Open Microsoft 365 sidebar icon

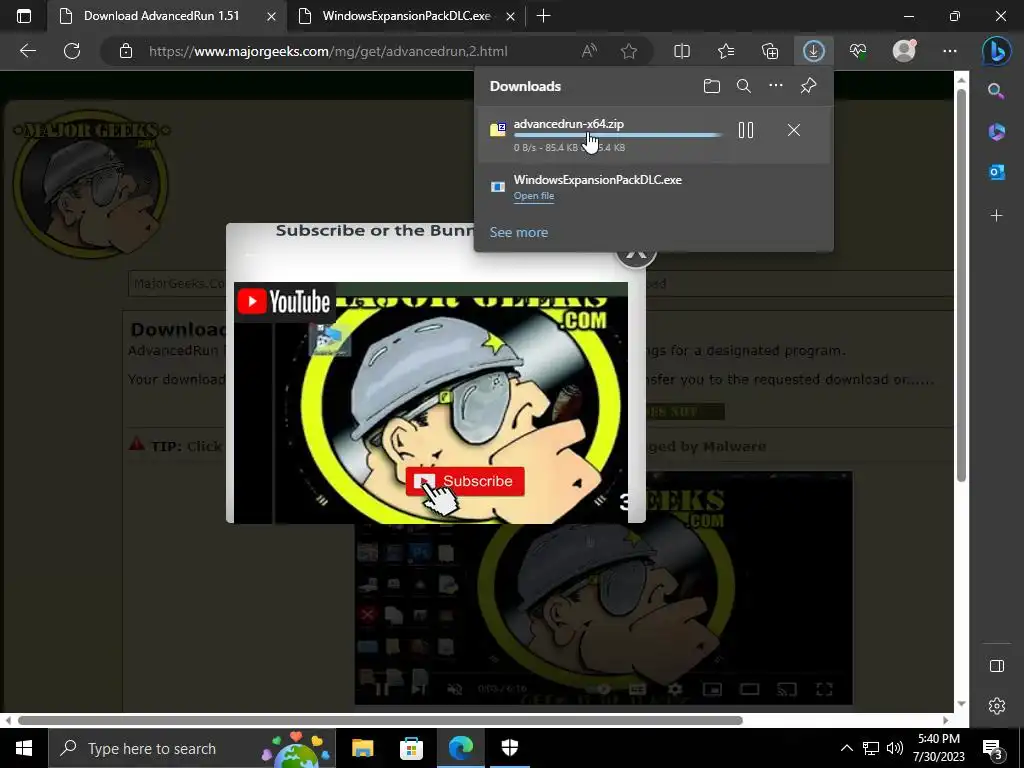[997, 131]
